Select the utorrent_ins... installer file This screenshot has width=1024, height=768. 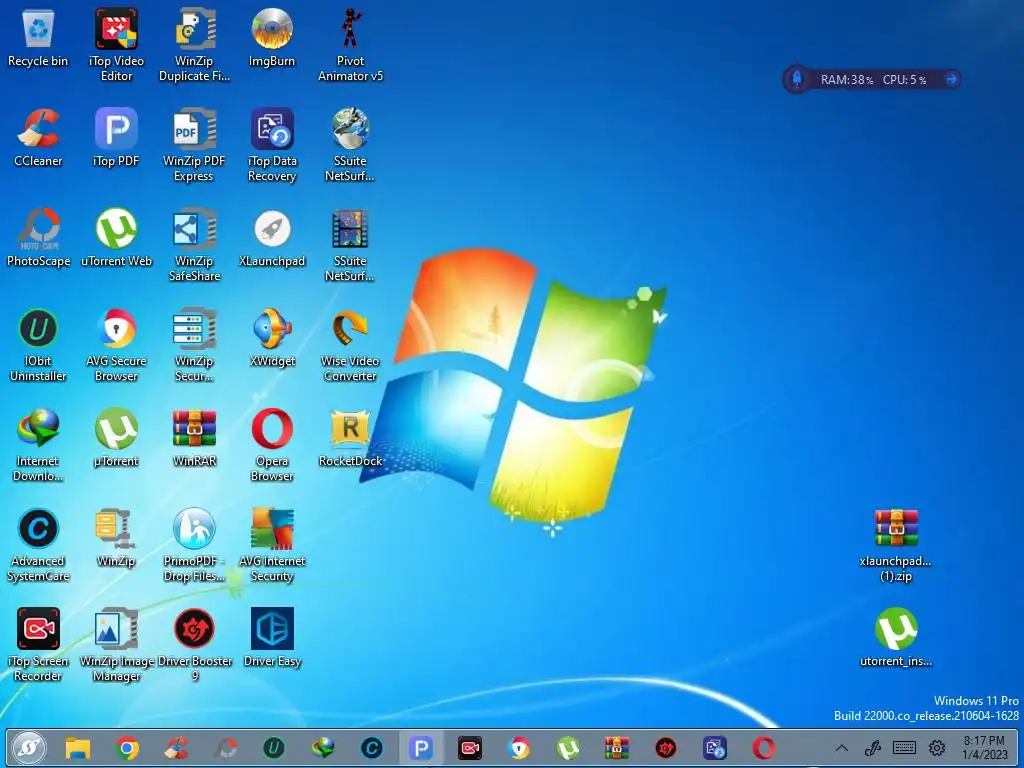896,637
